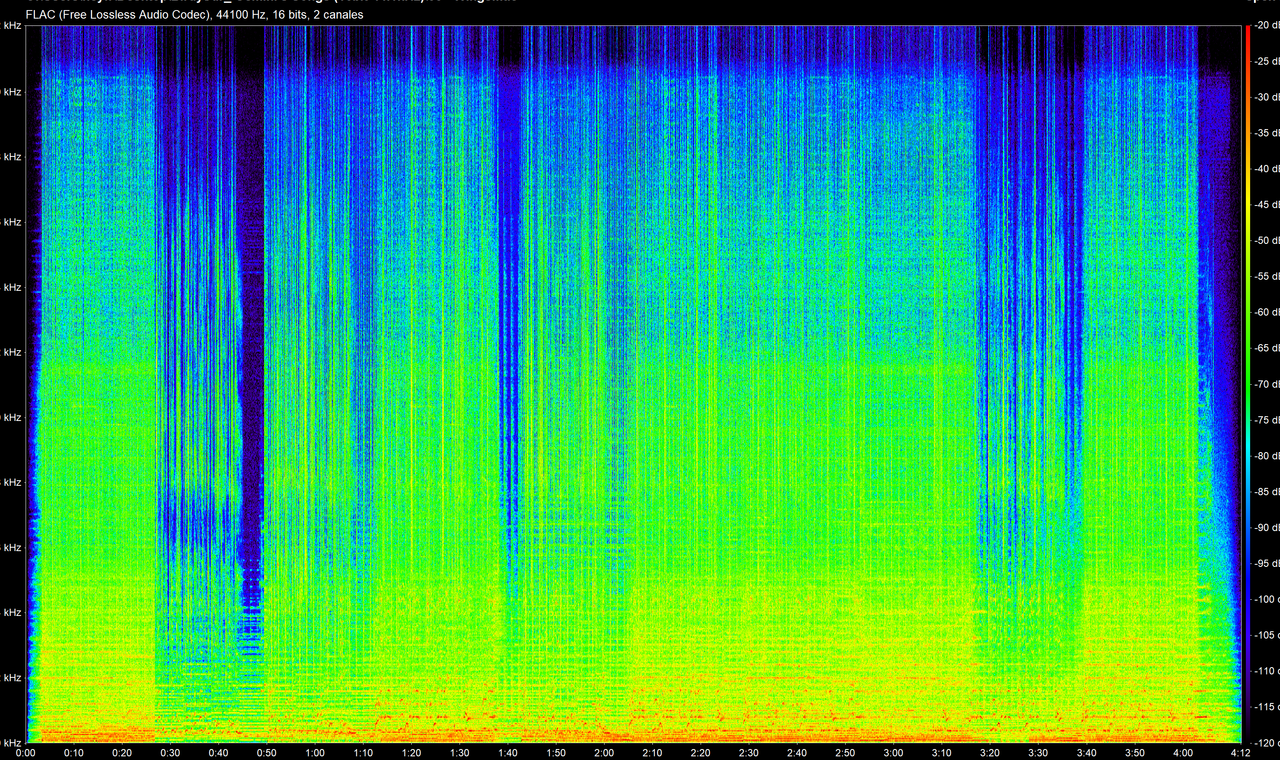This screenshot has height=760, width=1280.
Task: Click the 1:10 time axis label
Action: [363, 752]
